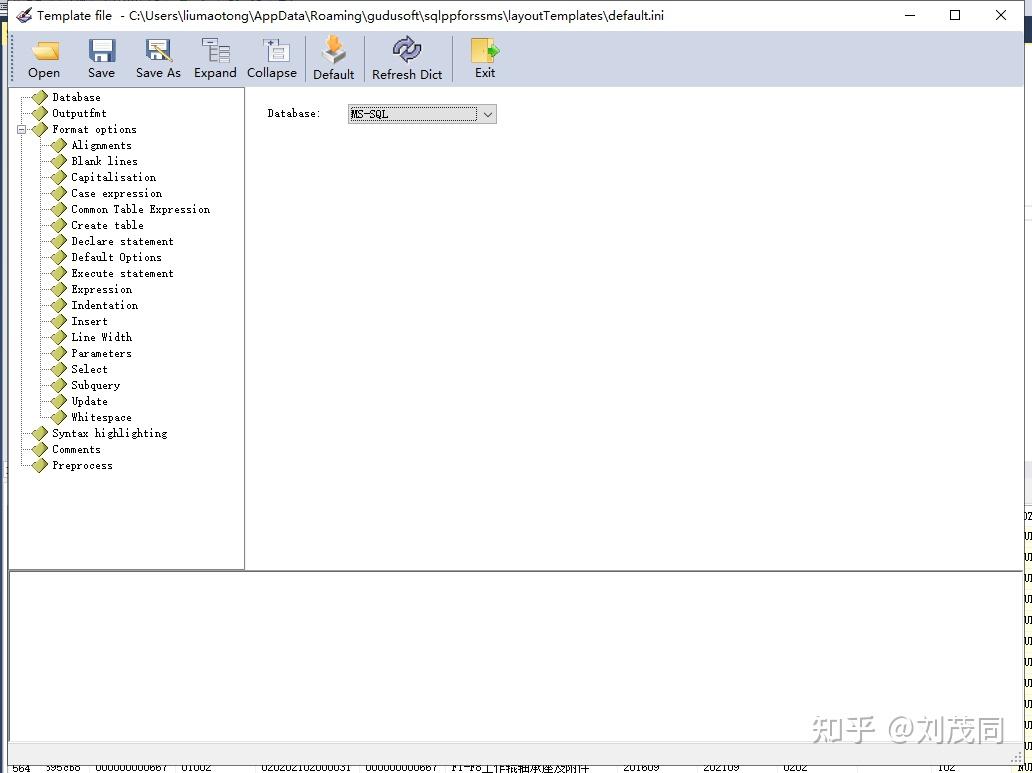Select the Preprocess tree node
This screenshot has height=773, width=1032.
pyautogui.click(x=82, y=465)
